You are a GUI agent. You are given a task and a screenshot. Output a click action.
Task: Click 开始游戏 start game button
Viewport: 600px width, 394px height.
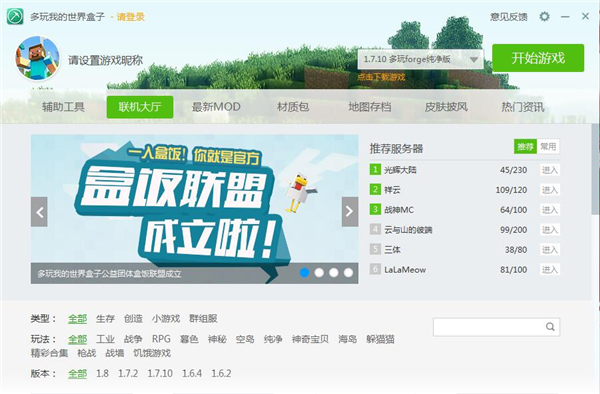tap(538, 58)
